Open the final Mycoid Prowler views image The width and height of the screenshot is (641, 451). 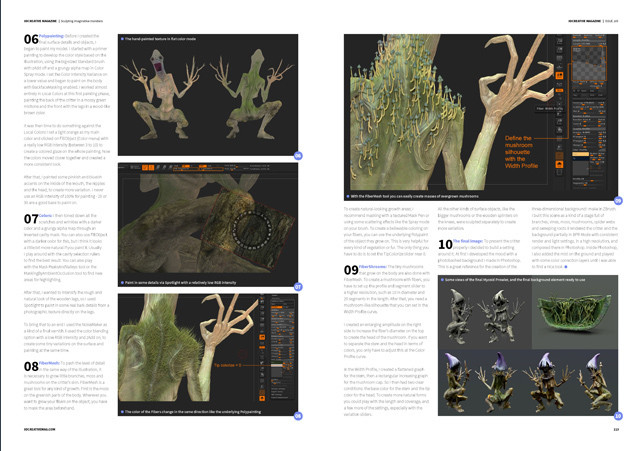tap(528, 346)
